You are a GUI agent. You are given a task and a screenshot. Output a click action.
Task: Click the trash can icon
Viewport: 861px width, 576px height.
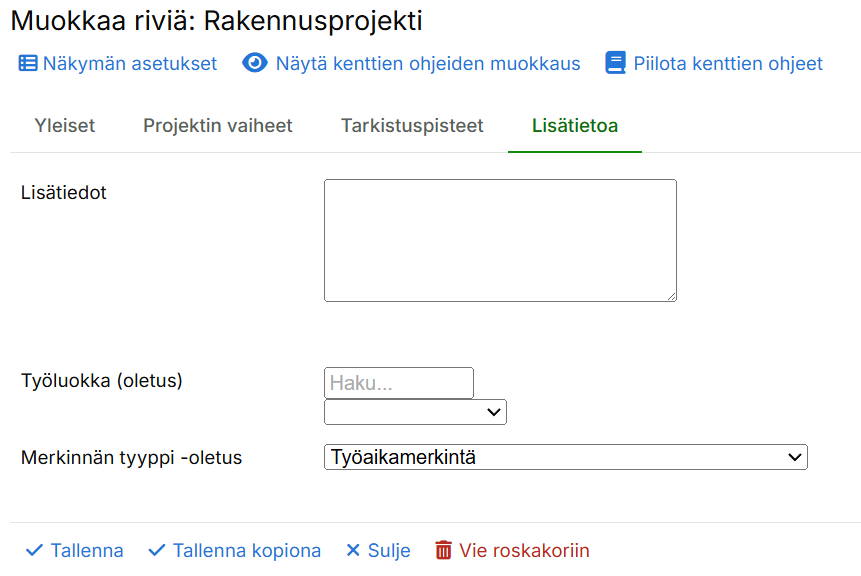[x=444, y=551]
